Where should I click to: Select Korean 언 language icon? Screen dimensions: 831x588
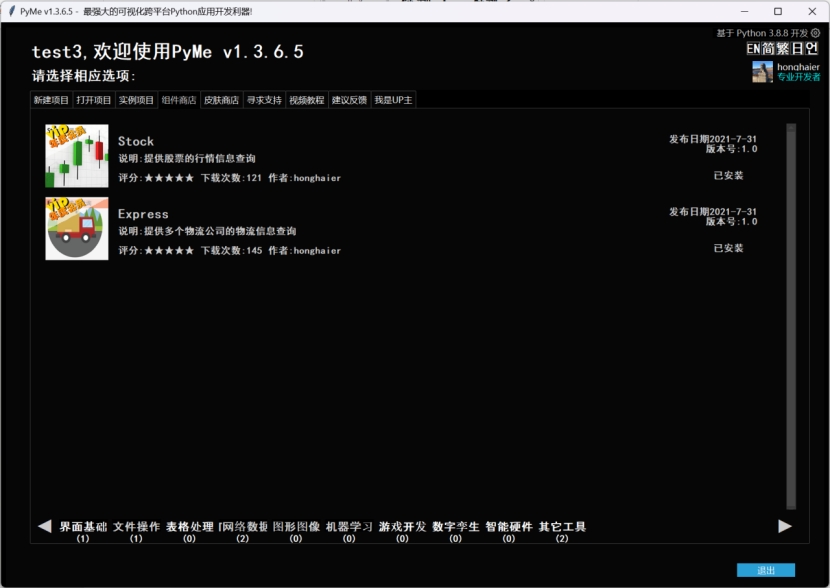point(812,48)
